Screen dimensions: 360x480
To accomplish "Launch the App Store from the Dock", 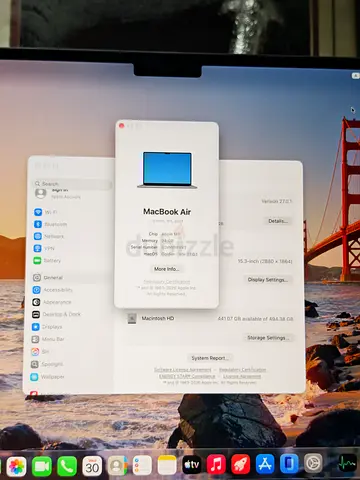I will tap(265, 463).
